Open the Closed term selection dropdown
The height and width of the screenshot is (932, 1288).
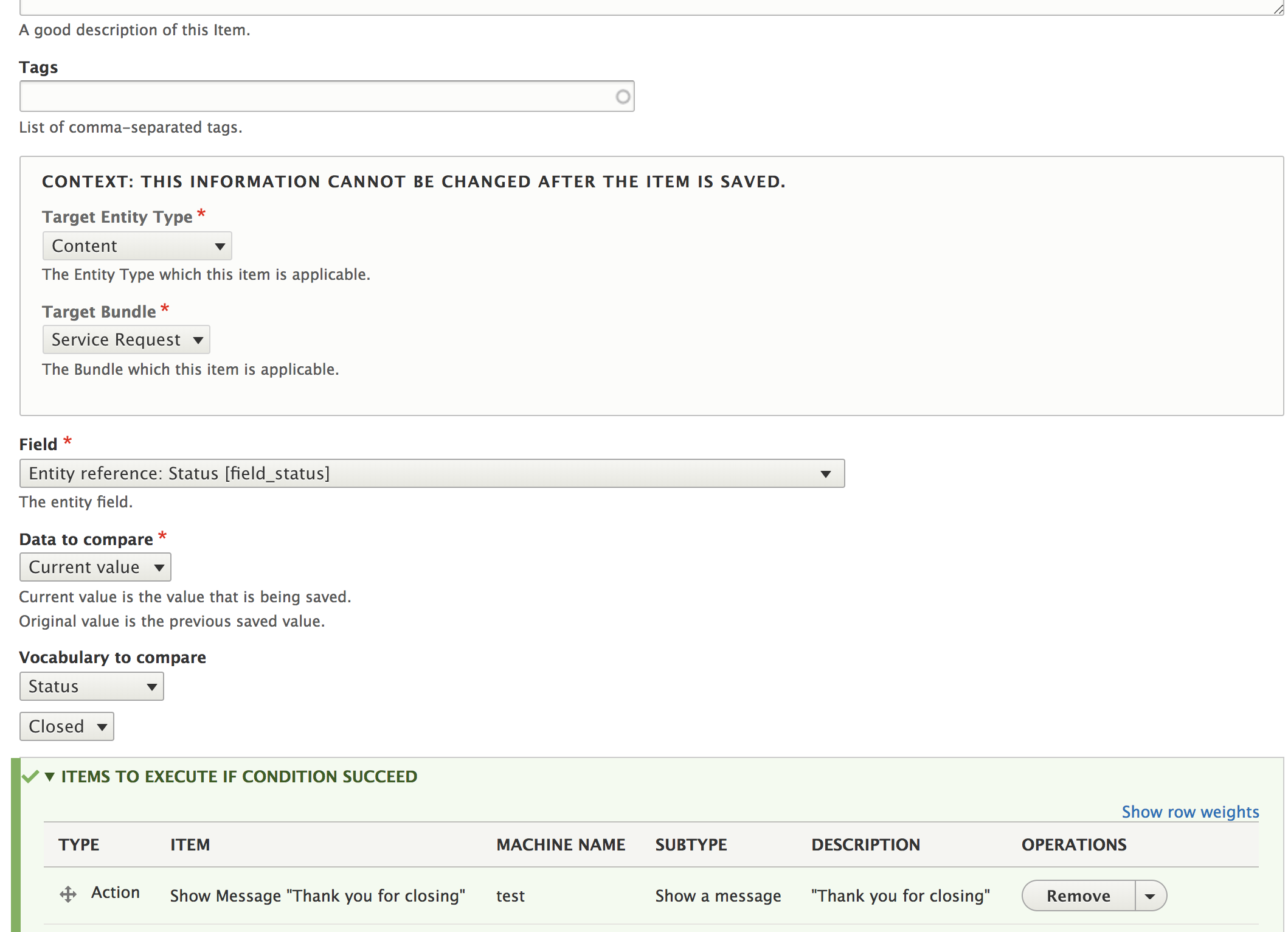tap(66, 726)
